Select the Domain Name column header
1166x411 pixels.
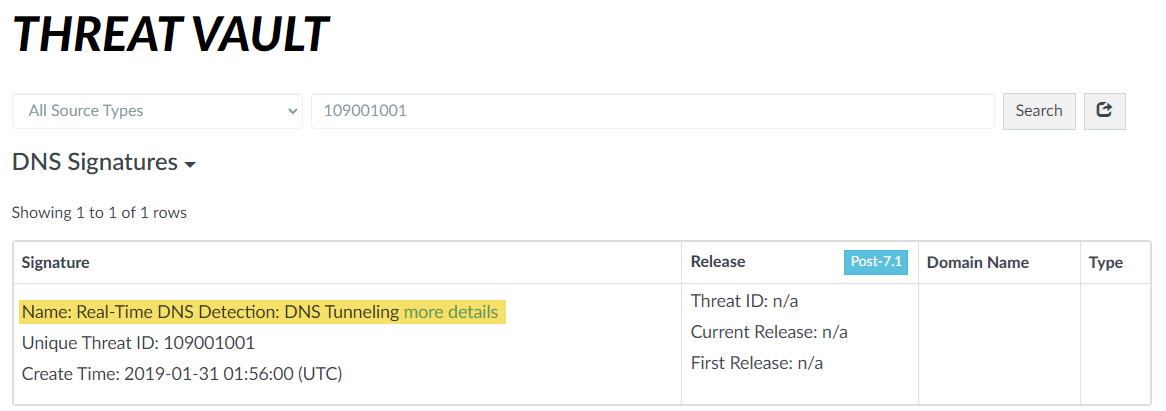click(x=977, y=263)
